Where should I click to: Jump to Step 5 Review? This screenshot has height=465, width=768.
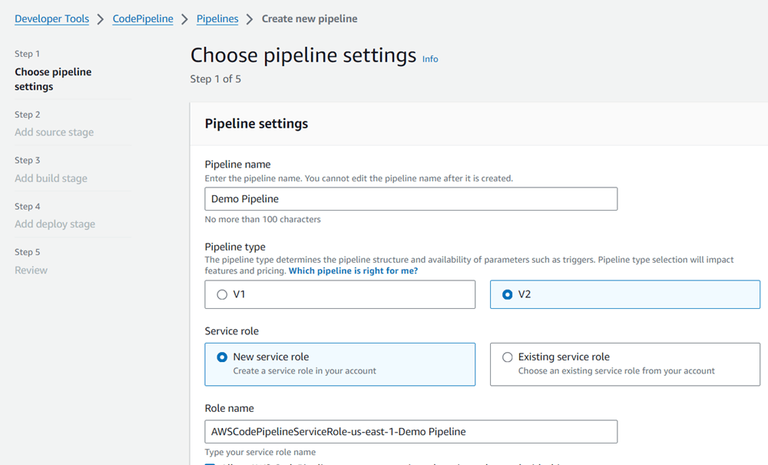tap(31, 270)
